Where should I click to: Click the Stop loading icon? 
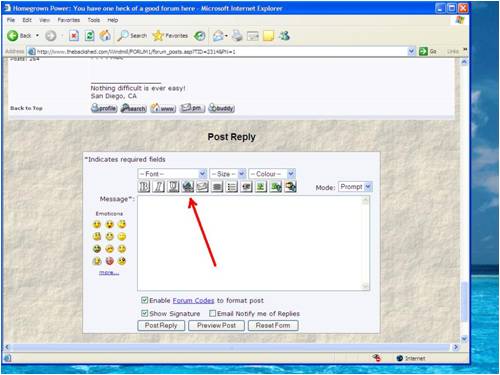pyautogui.click(x=74, y=35)
